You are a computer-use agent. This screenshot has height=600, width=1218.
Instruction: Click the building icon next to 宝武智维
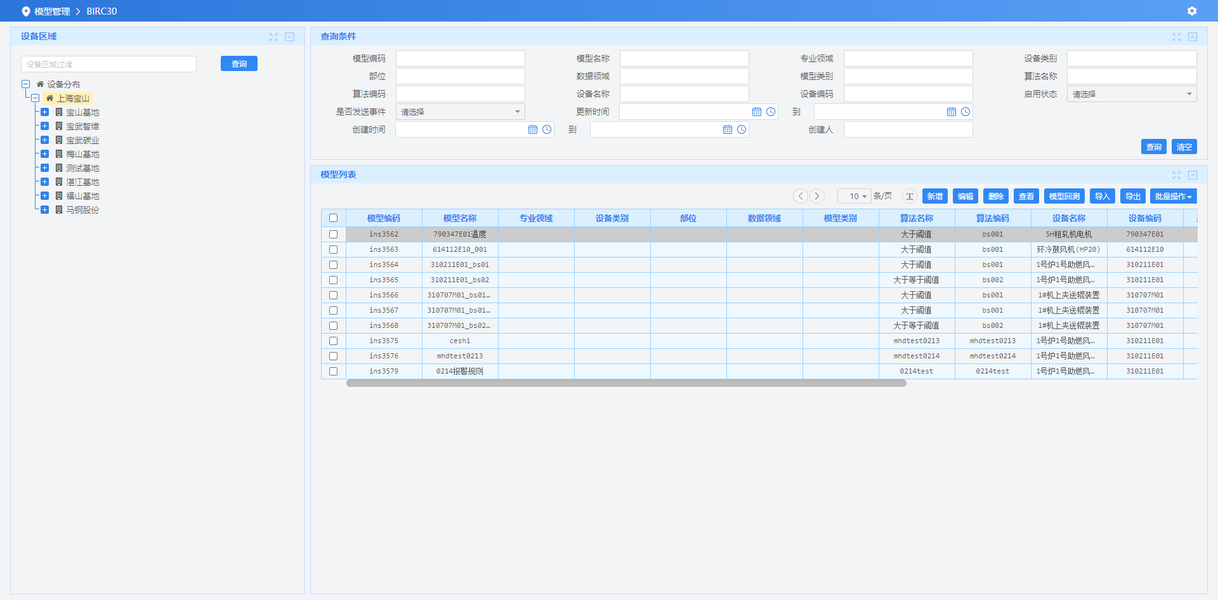[x=58, y=126]
